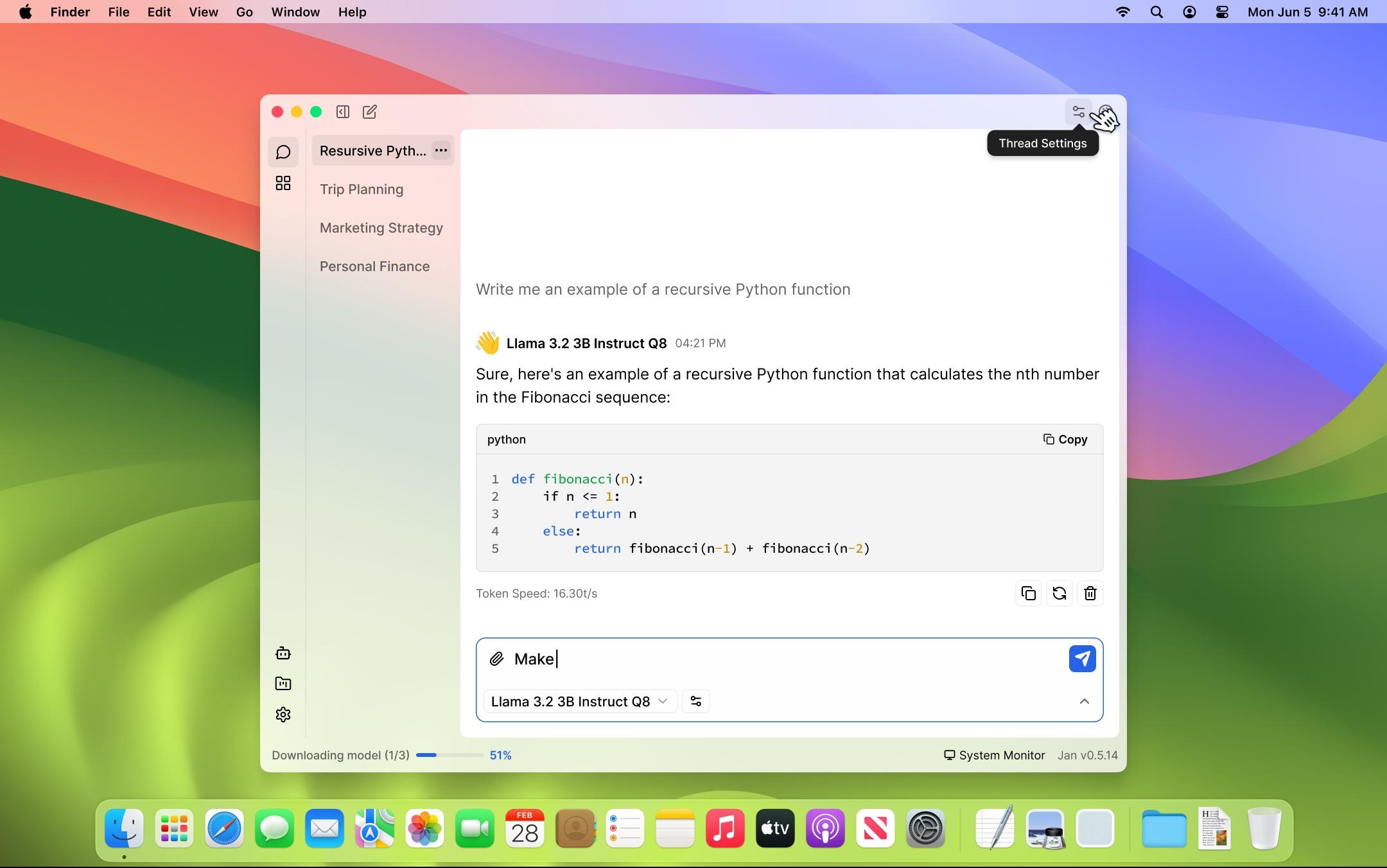This screenshot has height=868, width=1387.
Task: Open Podcasts from the Dock
Action: coord(825,828)
